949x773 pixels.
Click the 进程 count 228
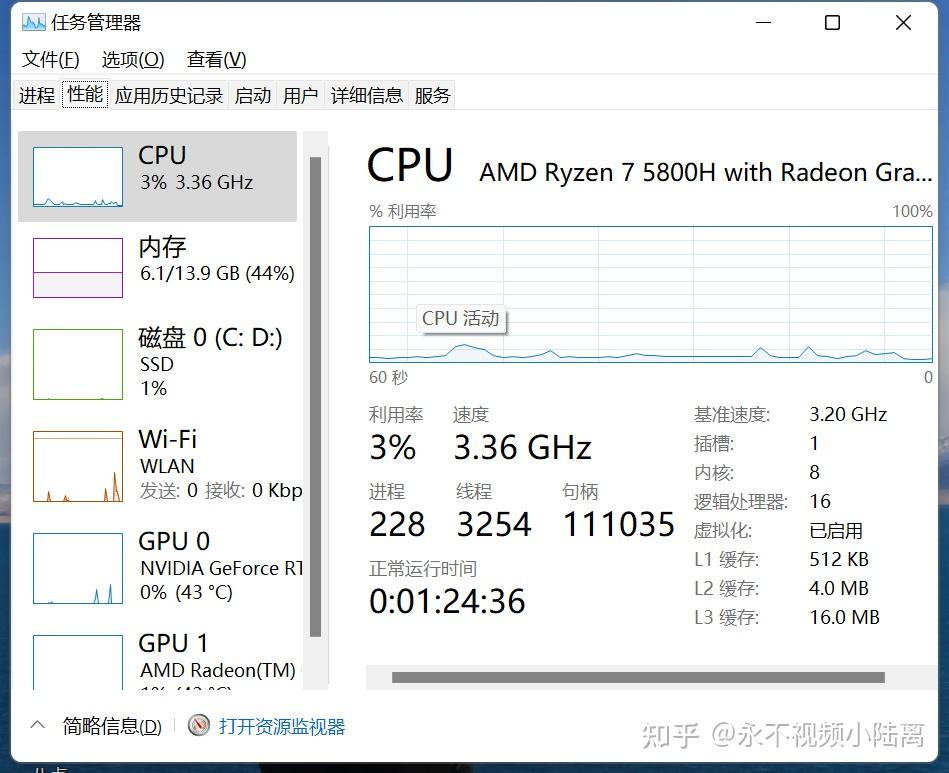pos(397,524)
